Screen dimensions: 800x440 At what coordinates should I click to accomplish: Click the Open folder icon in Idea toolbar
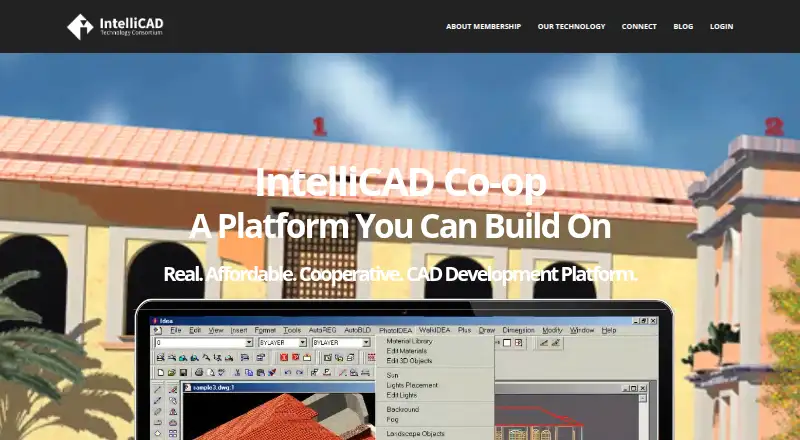171,373
